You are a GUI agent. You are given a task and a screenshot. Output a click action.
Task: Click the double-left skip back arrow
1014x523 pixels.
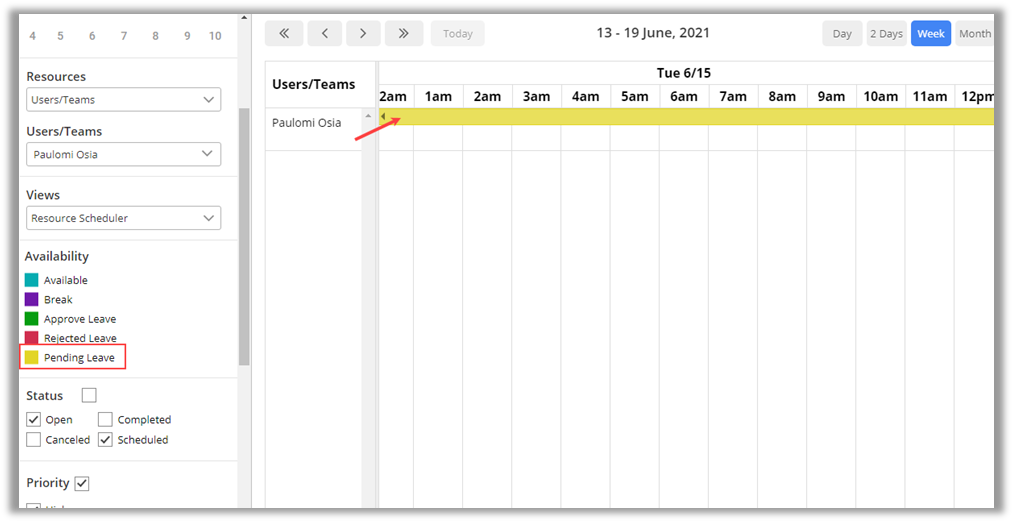[x=284, y=34]
